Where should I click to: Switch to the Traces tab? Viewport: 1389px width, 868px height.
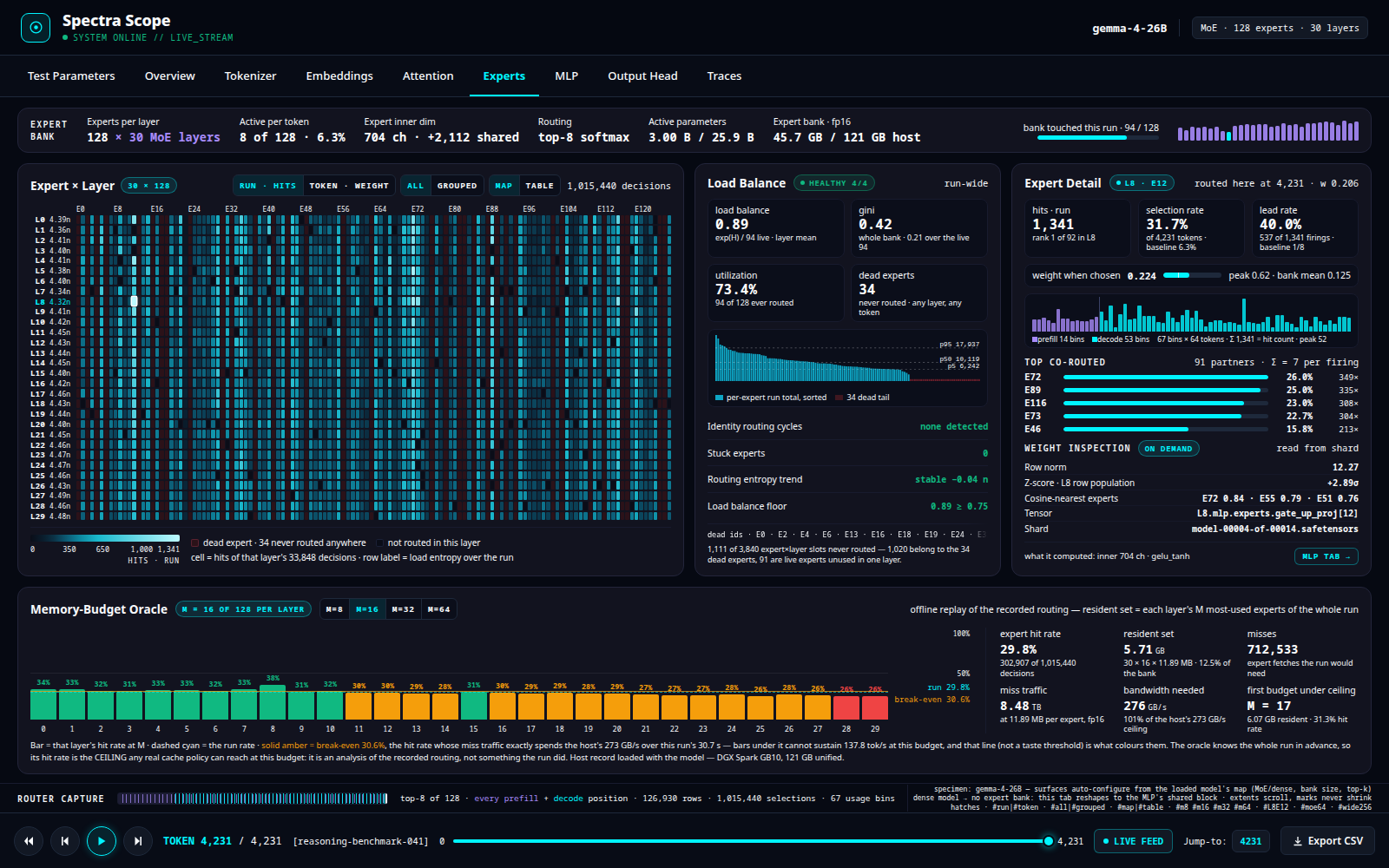coord(724,76)
